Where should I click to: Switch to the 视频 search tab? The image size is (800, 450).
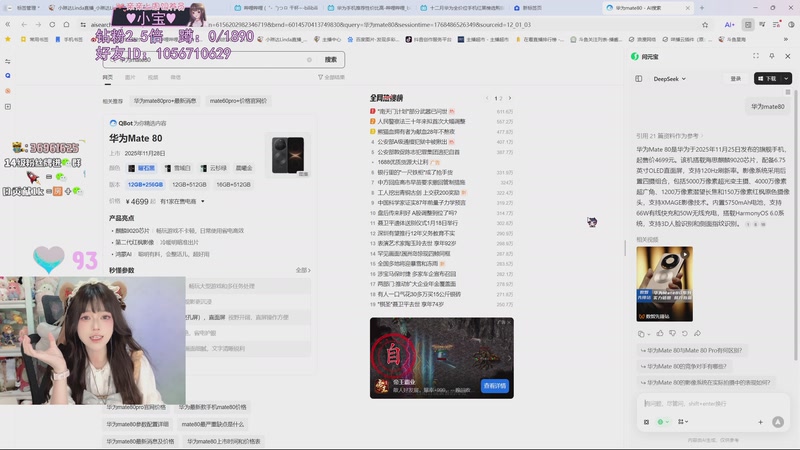[153, 78]
